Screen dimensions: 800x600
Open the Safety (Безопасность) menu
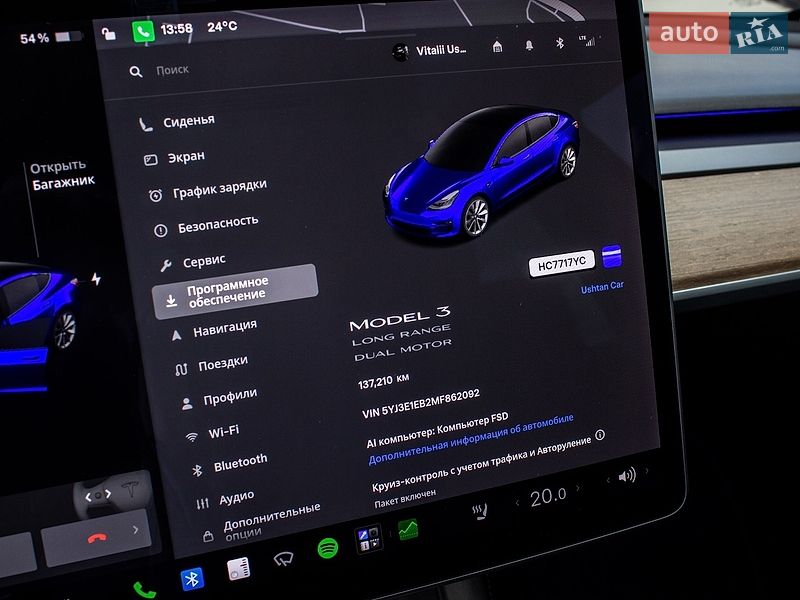[x=206, y=226]
